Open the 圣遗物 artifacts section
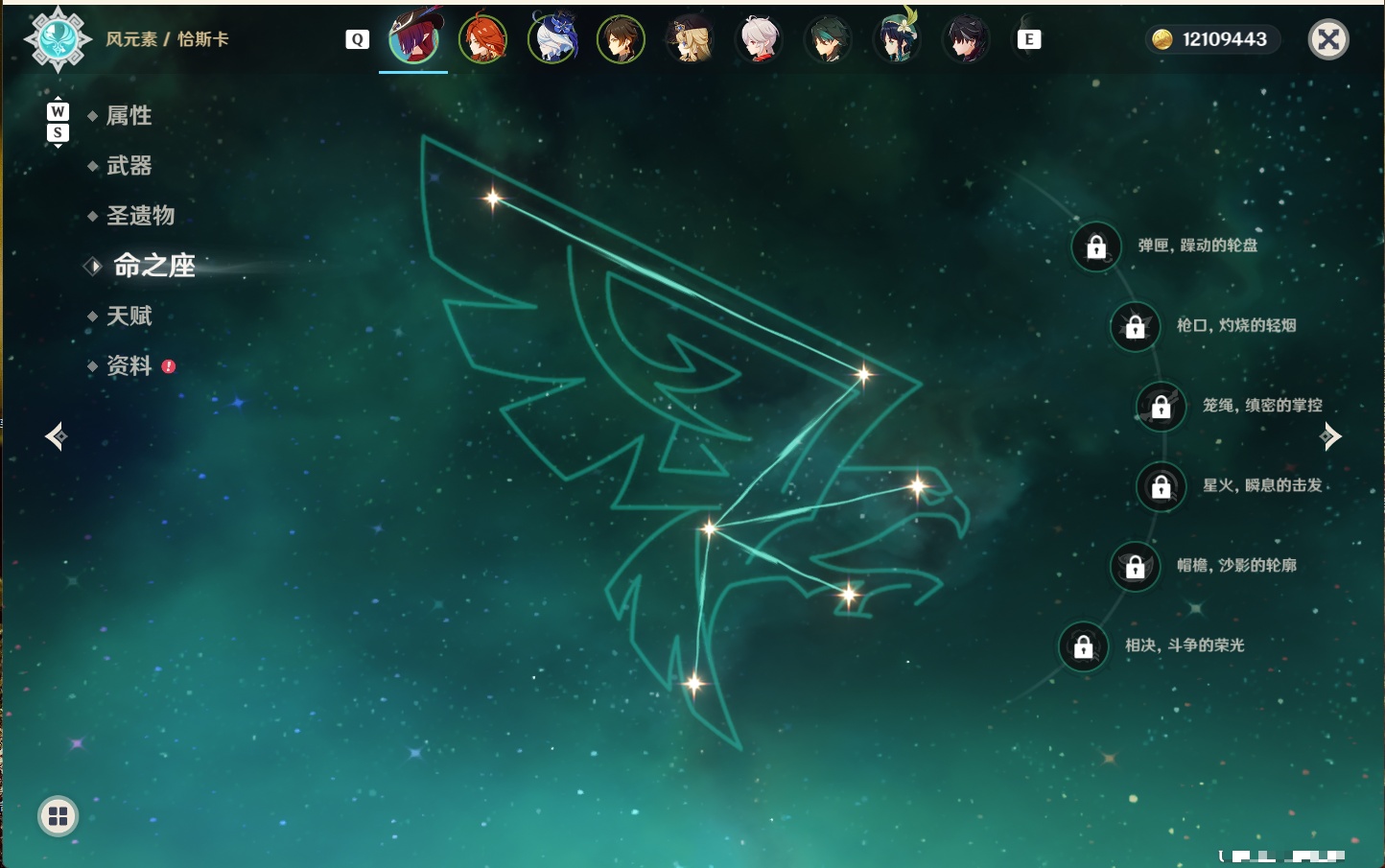This screenshot has height=868, width=1385. click(140, 216)
